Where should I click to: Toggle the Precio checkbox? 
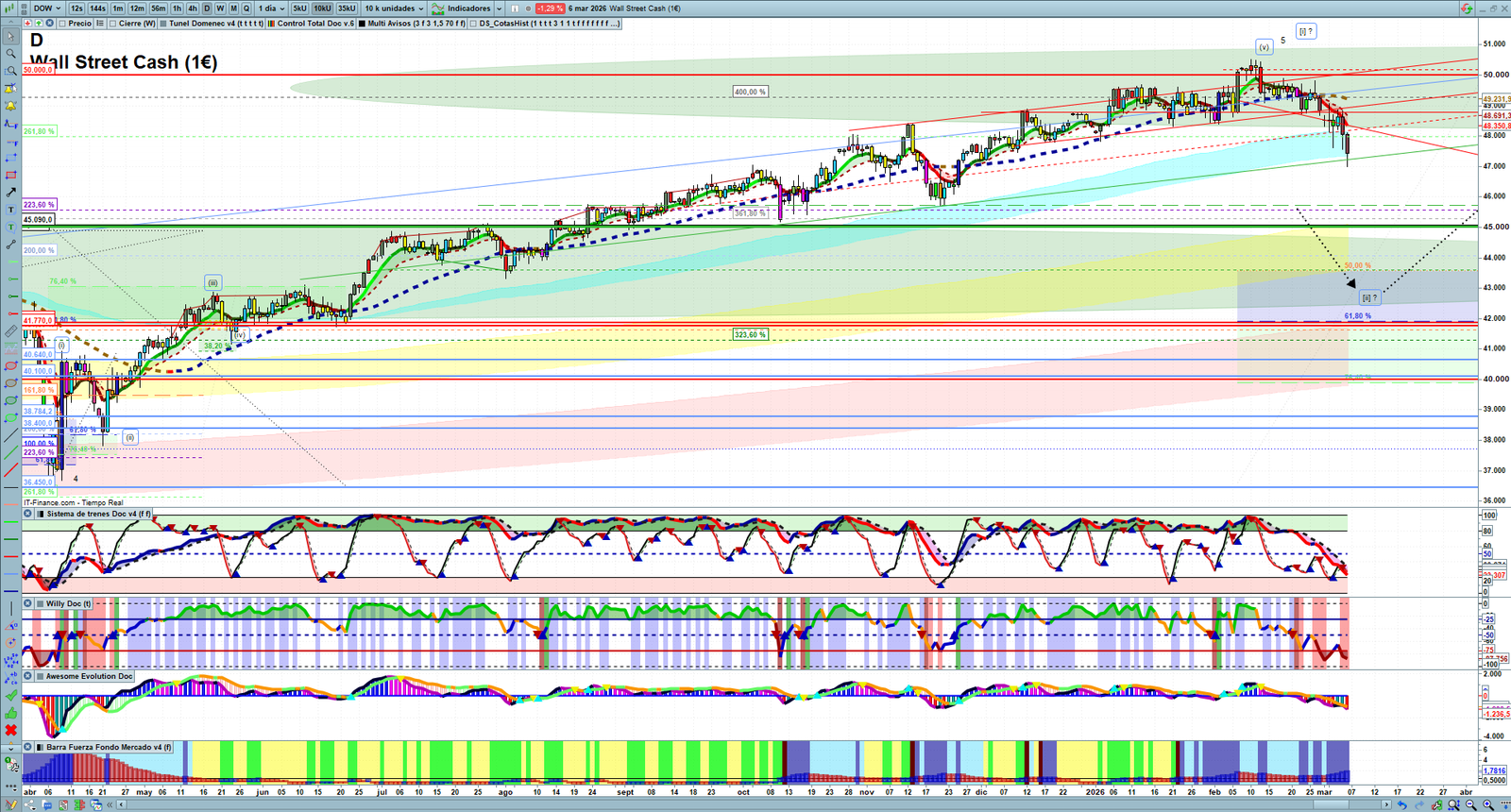click(63, 24)
